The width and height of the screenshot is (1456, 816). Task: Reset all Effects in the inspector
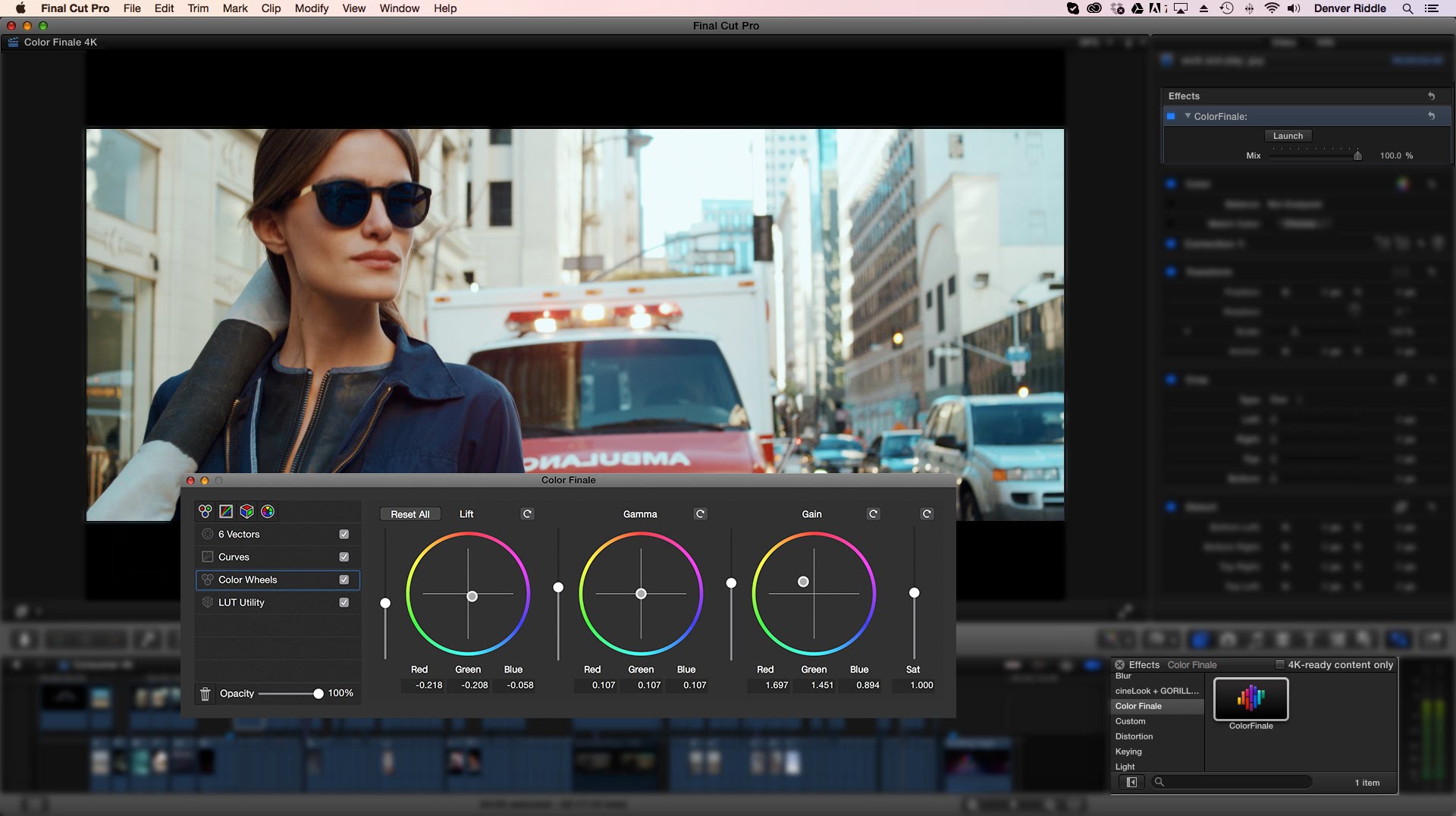1431,96
